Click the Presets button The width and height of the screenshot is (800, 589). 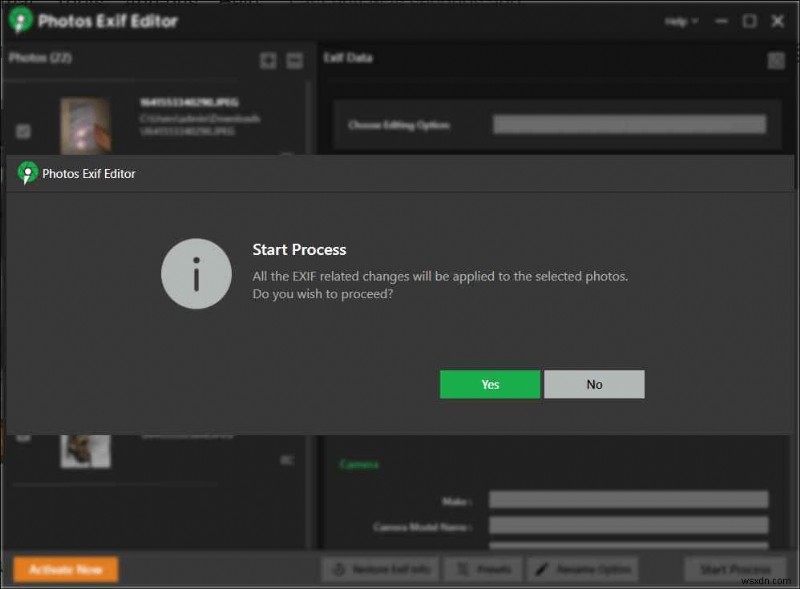coord(482,569)
